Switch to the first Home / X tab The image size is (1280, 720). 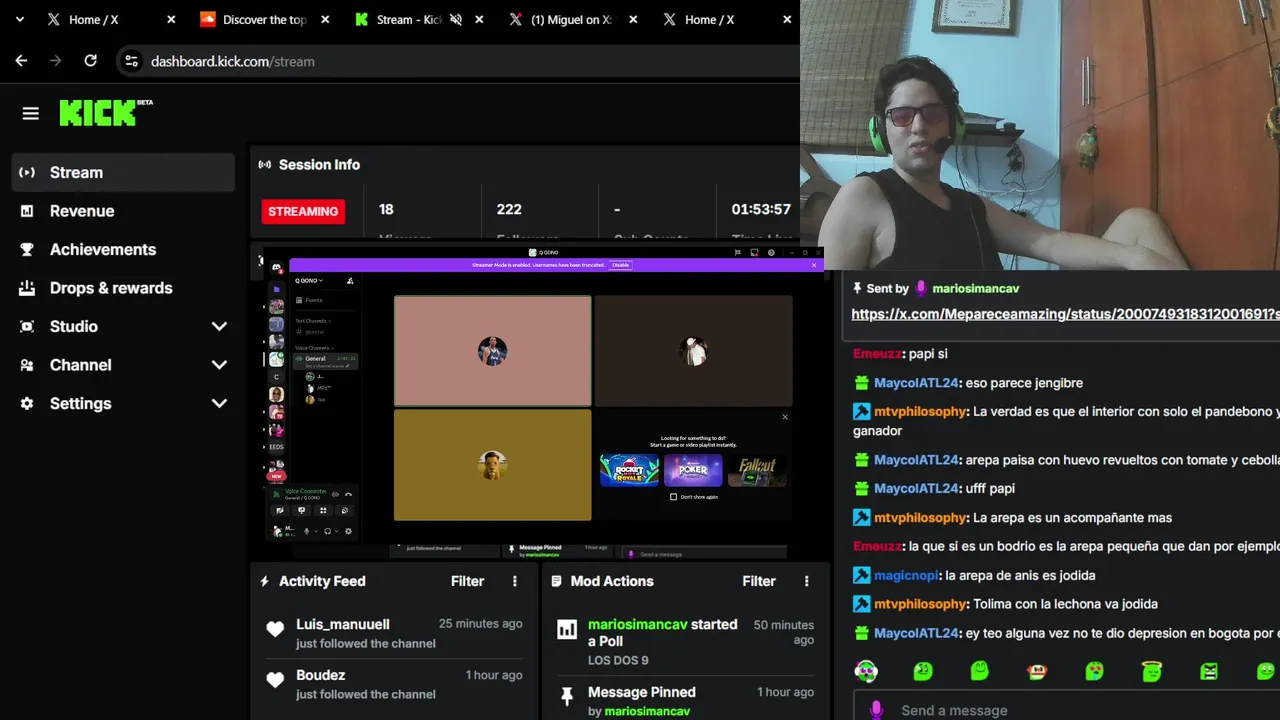(110, 19)
